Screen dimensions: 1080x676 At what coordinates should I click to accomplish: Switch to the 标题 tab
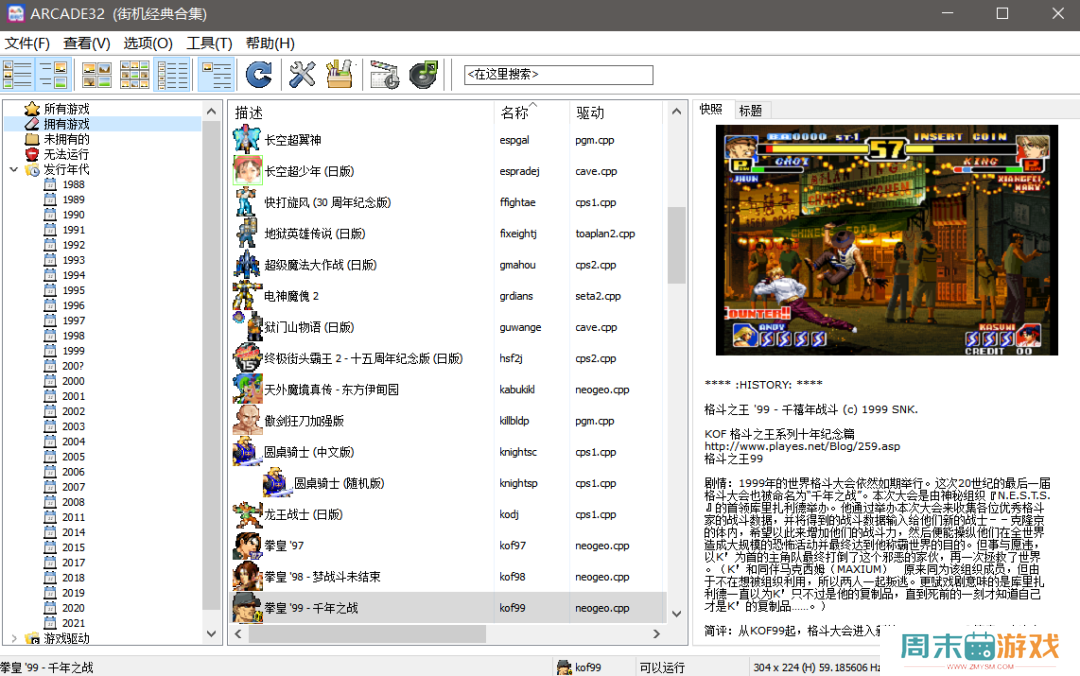tap(749, 110)
